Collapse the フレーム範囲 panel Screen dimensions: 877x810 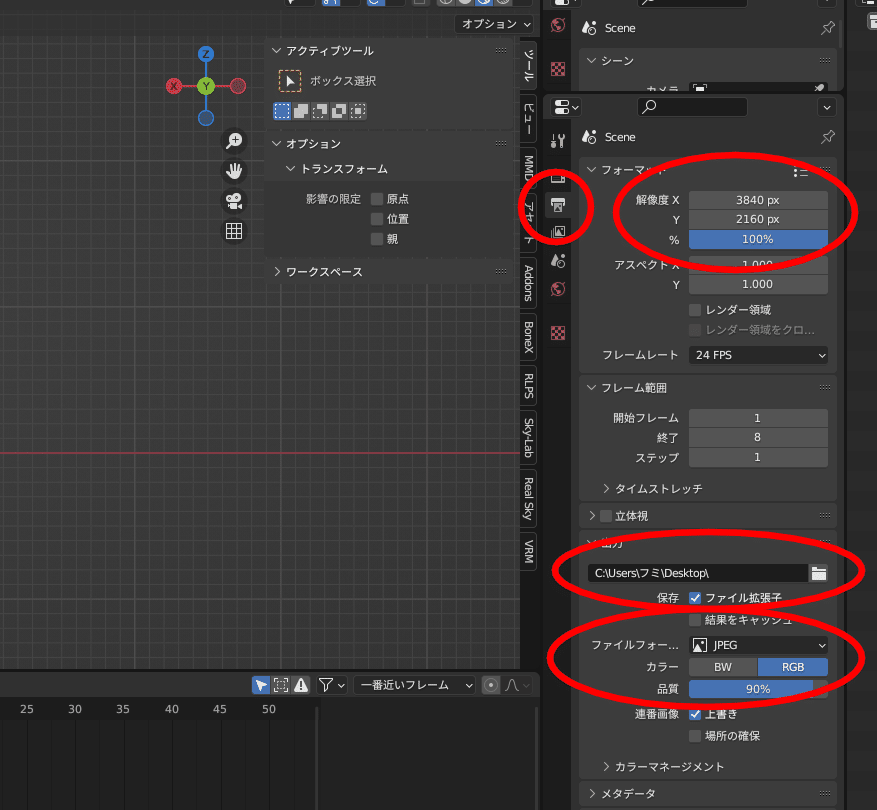point(591,388)
